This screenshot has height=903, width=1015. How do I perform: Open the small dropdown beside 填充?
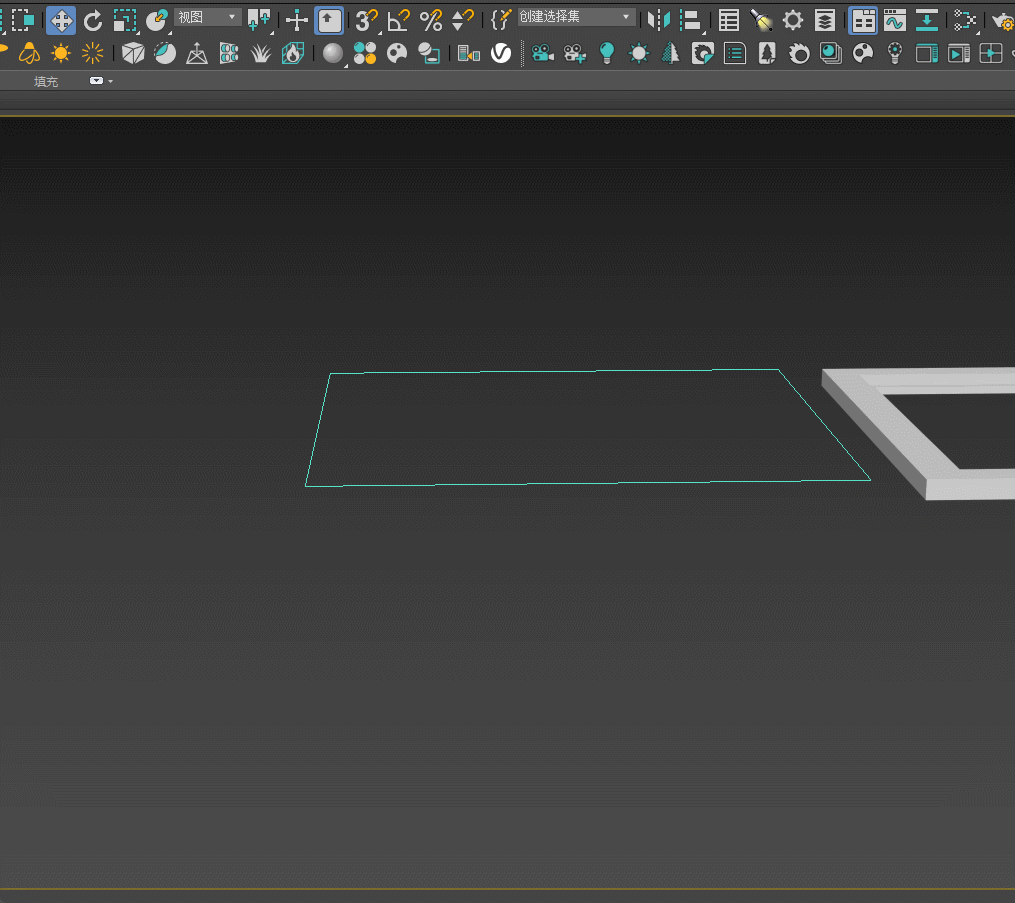pos(98,81)
